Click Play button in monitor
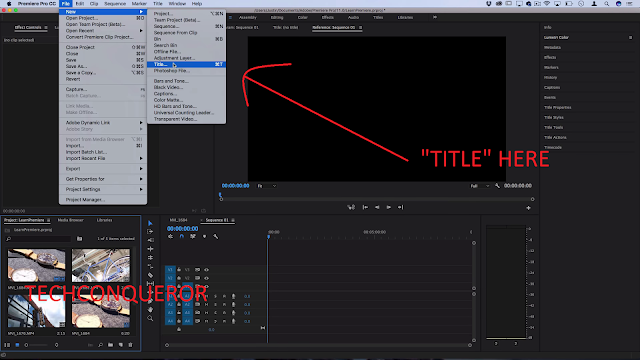The width and height of the screenshot is (640, 360). 389,207
